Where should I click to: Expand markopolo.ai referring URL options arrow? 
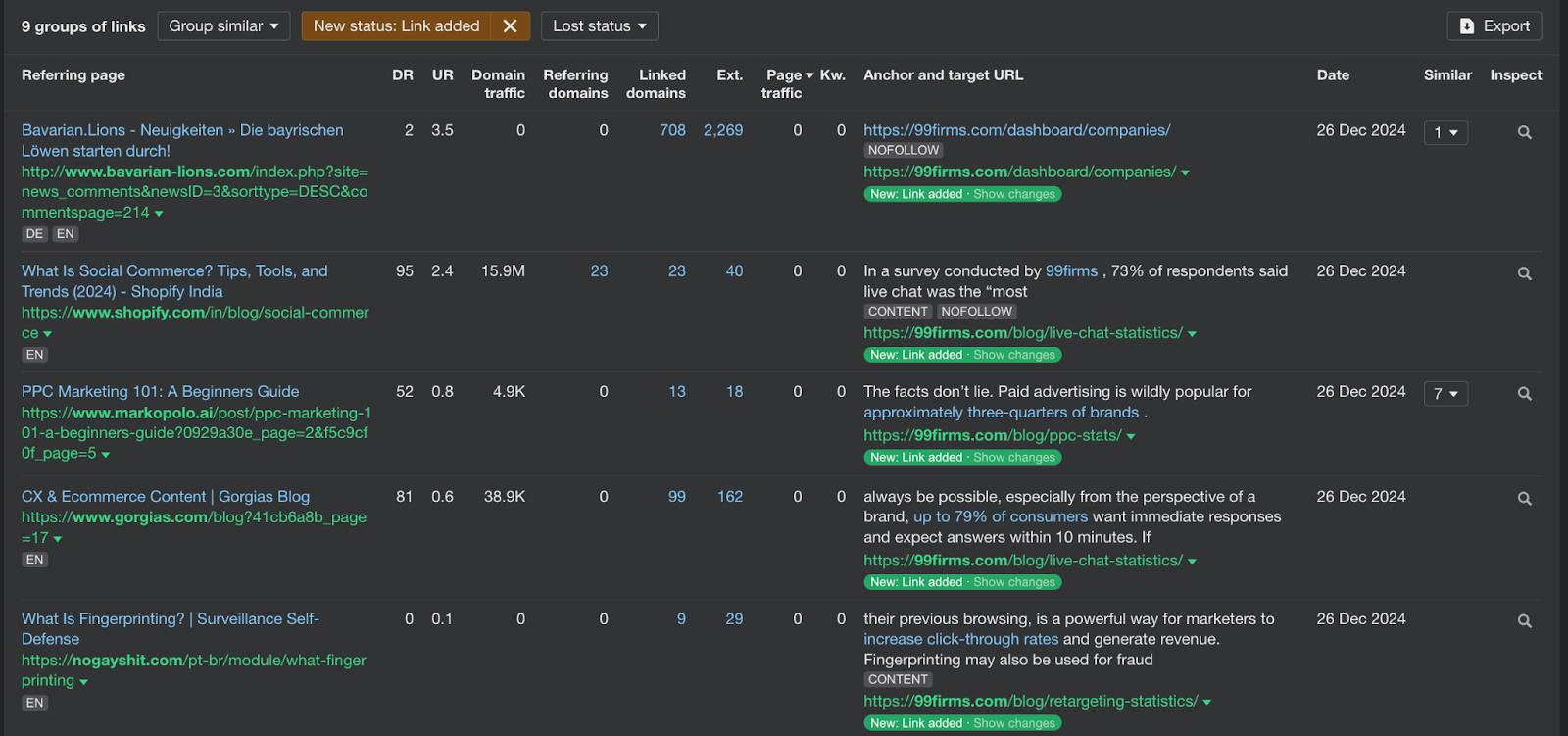click(x=105, y=455)
